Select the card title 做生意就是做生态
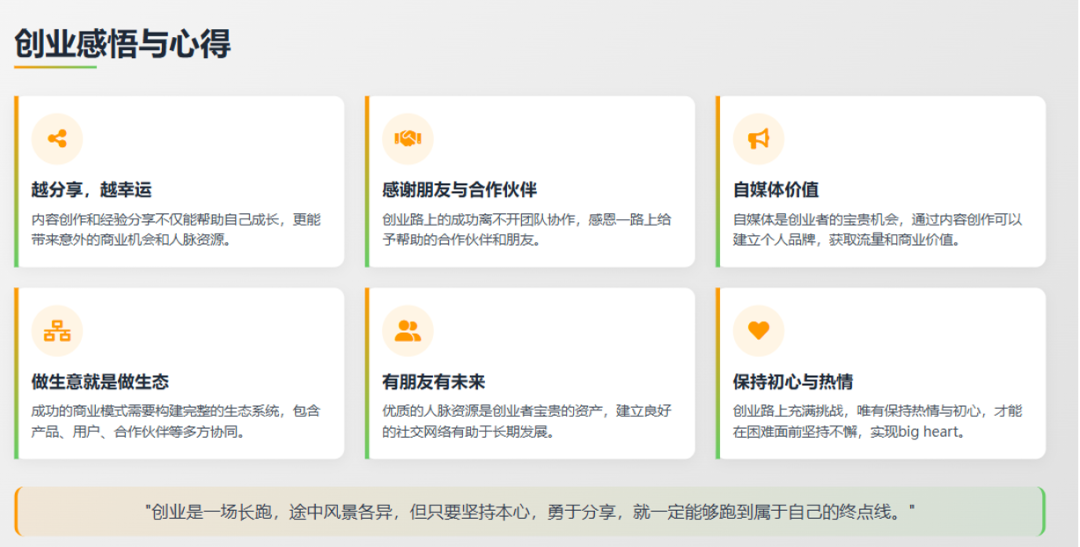The height and width of the screenshot is (547, 1080). pyautogui.click(x=100, y=382)
